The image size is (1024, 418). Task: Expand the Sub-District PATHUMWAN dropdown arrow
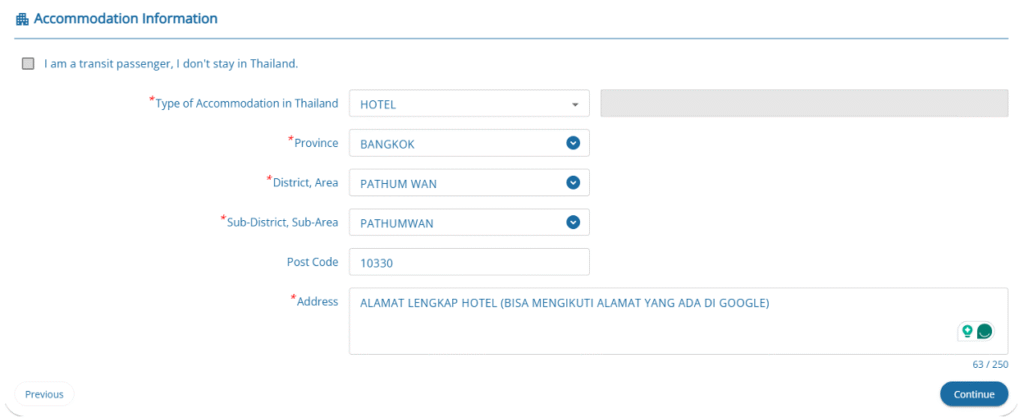[573, 223]
